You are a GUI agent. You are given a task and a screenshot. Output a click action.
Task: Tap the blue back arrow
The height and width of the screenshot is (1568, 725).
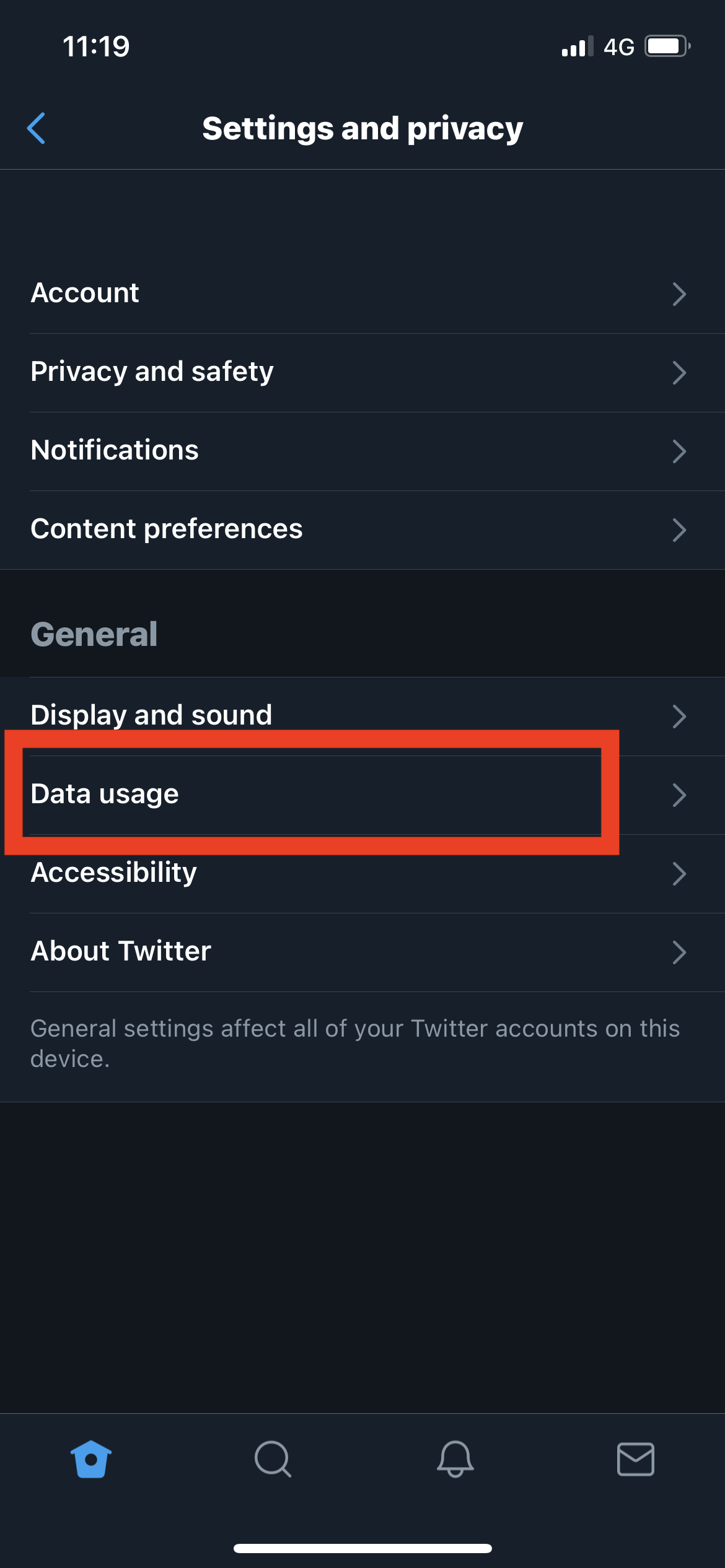point(37,128)
